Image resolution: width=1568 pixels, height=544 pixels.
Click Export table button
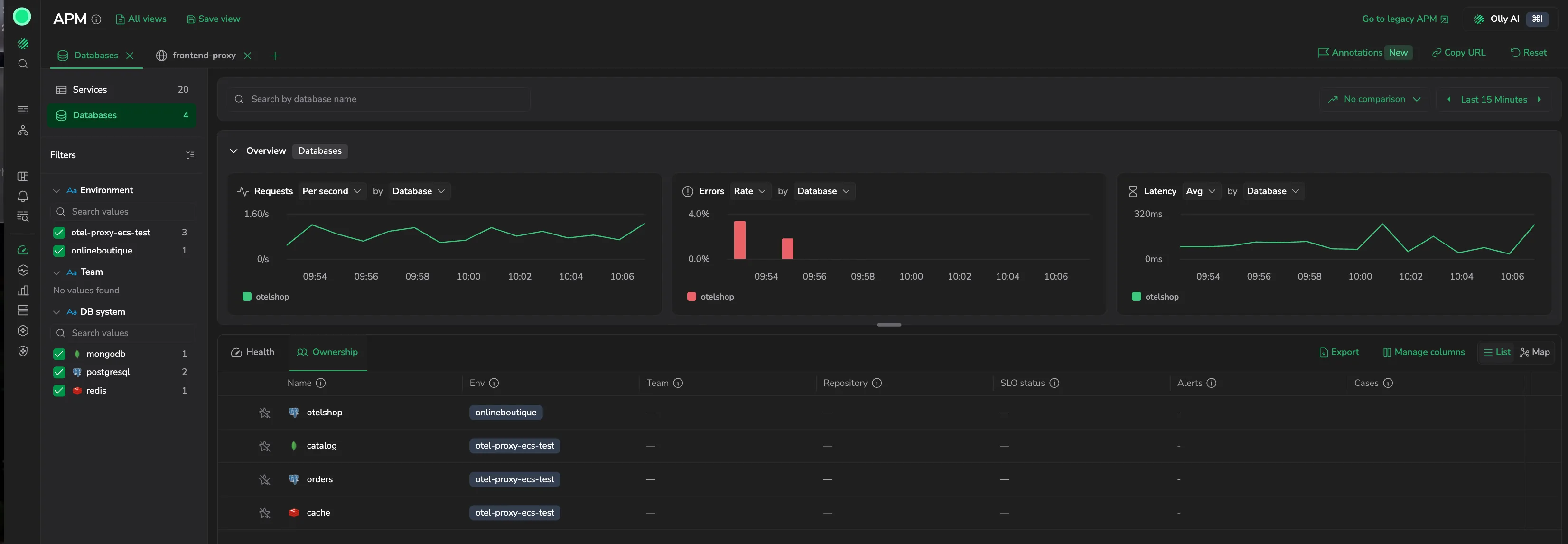[x=1339, y=352]
